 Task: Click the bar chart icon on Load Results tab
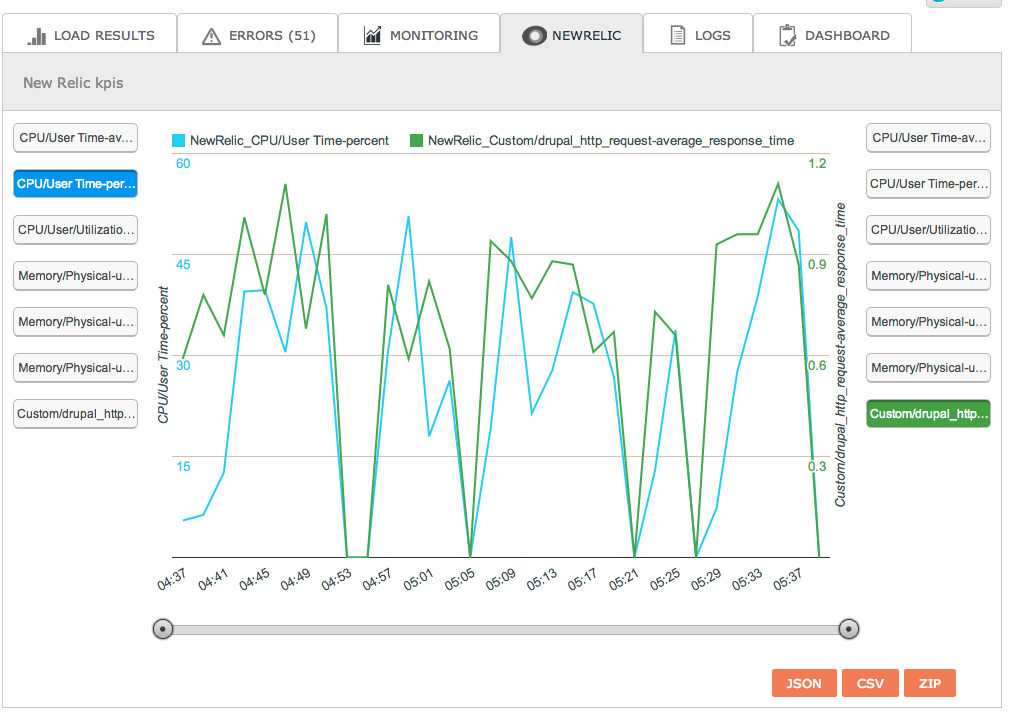(x=37, y=36)
